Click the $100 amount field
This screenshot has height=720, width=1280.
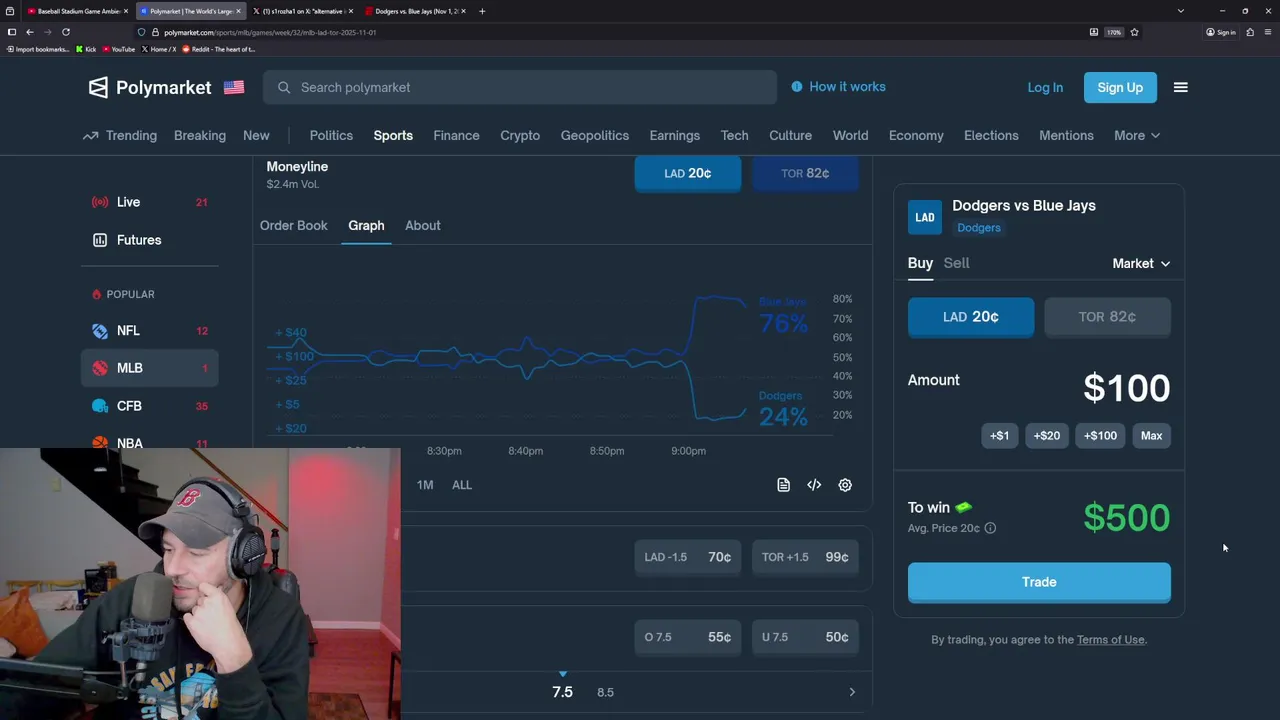pos(1126,388)
